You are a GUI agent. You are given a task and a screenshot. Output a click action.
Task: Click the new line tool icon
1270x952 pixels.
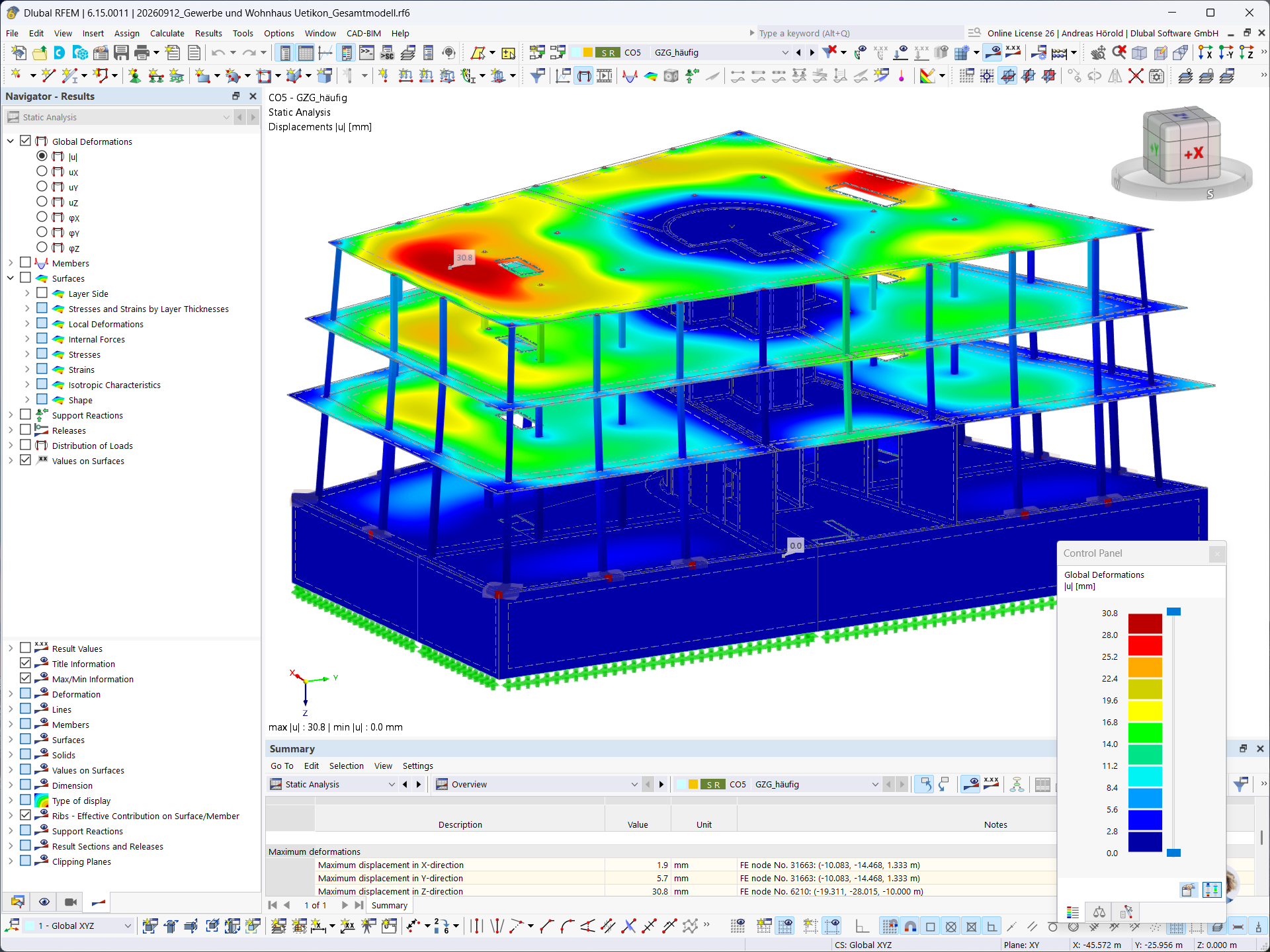pyautogui.click(x=47, y=76)
